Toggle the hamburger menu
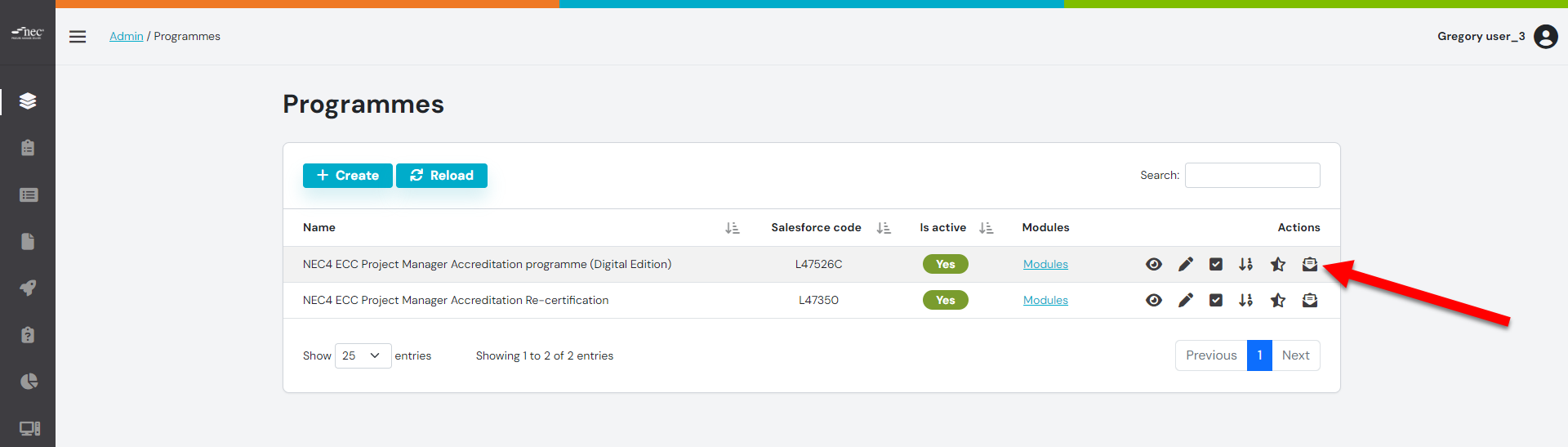This screenshot has width=1568, height=447. 78,37
